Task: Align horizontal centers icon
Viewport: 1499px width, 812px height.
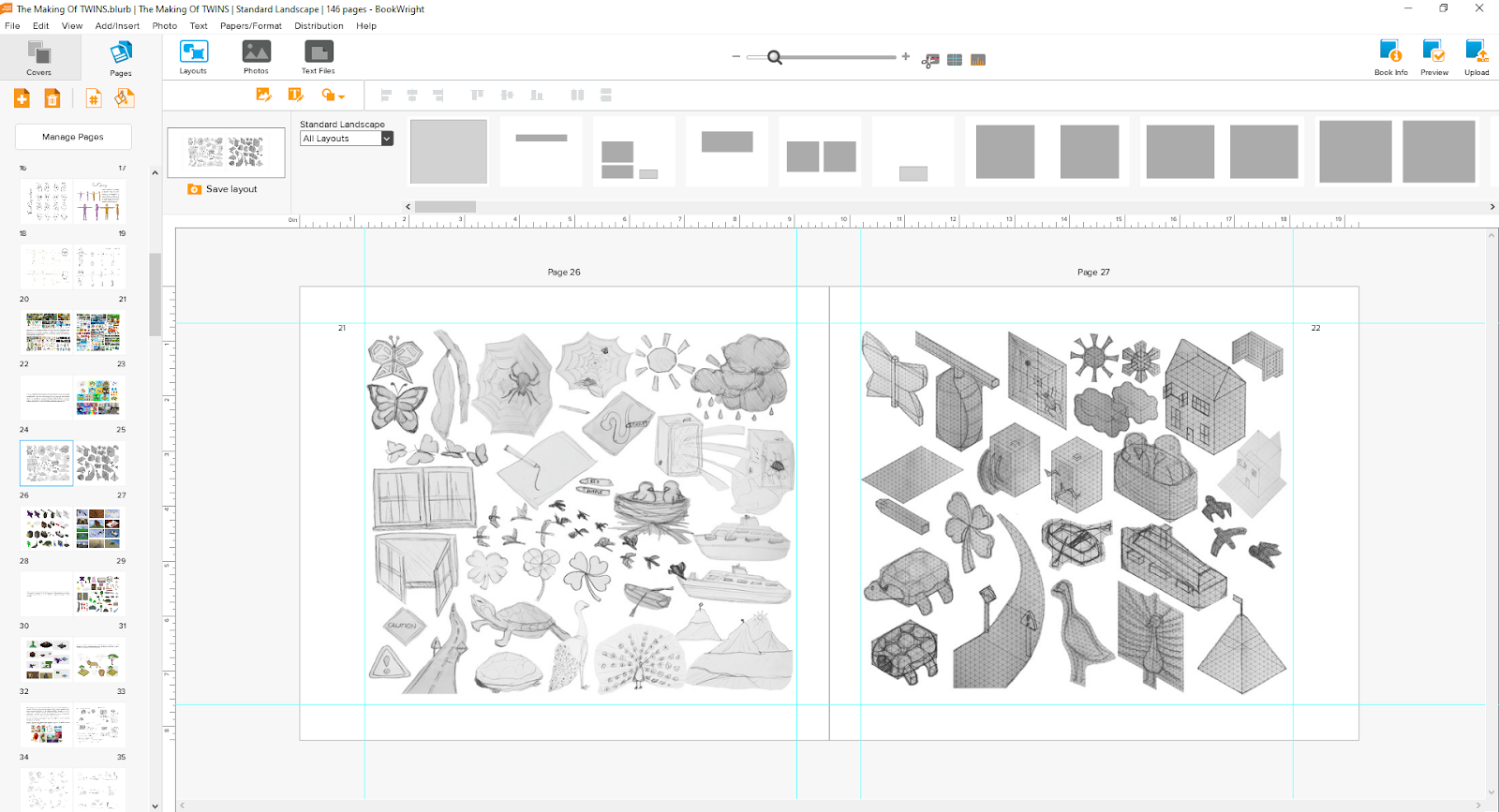Action: pos(412,95)
